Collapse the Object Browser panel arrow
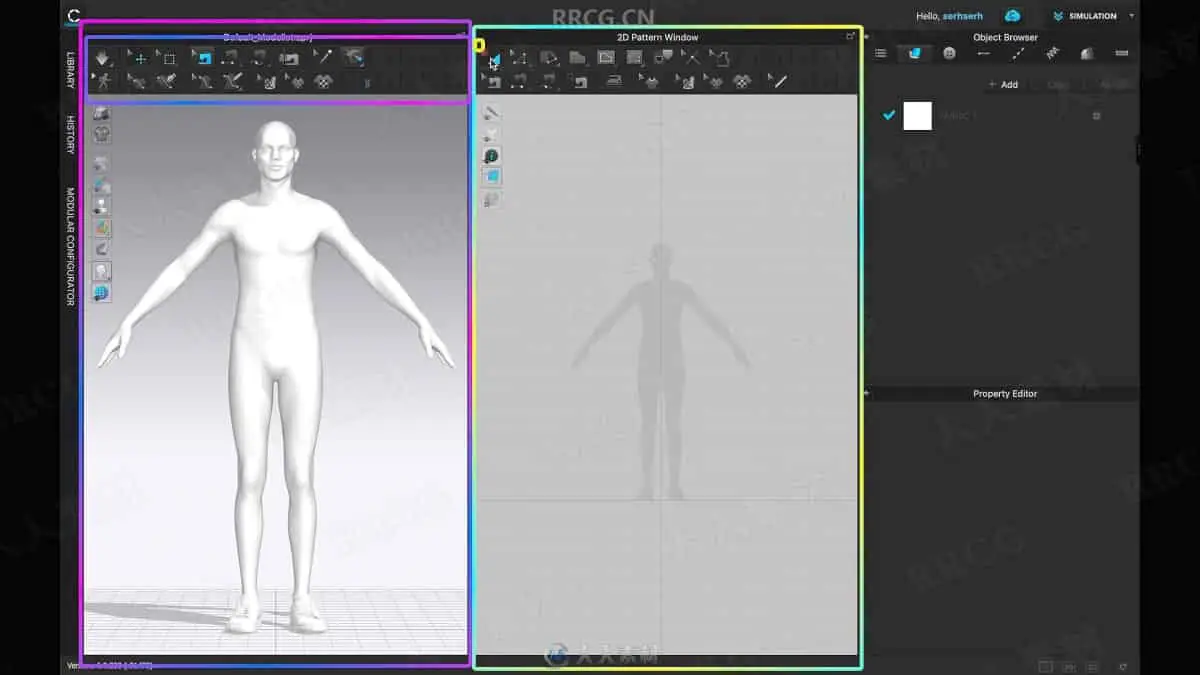Screen dimensions: 1200x675 pos(867,37)
